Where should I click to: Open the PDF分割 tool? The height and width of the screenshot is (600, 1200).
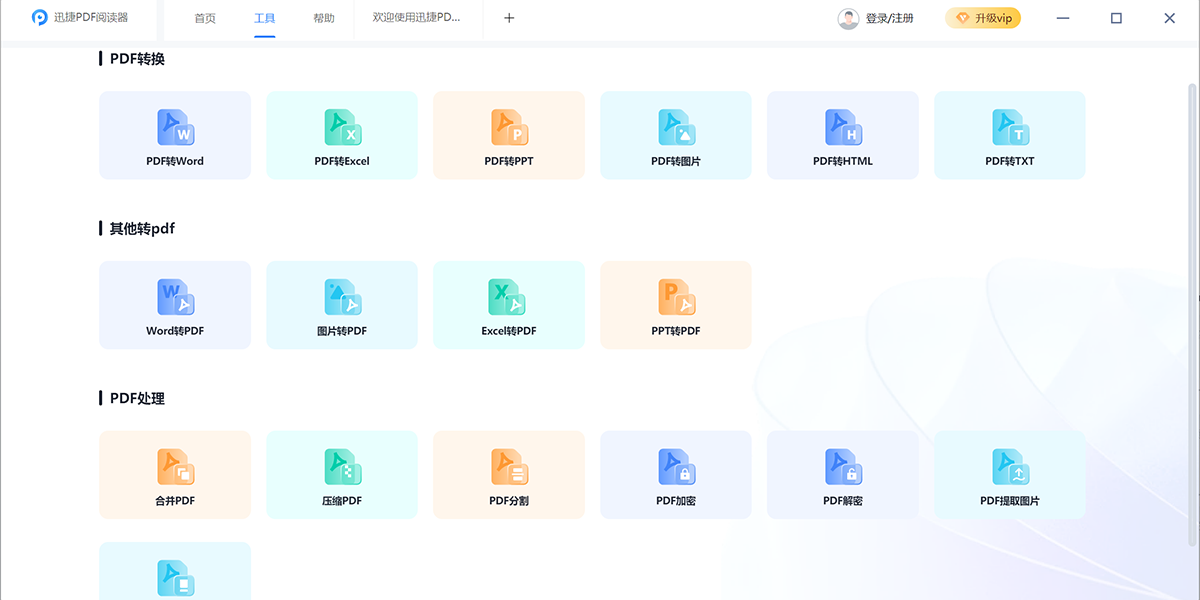pos(508,475)
